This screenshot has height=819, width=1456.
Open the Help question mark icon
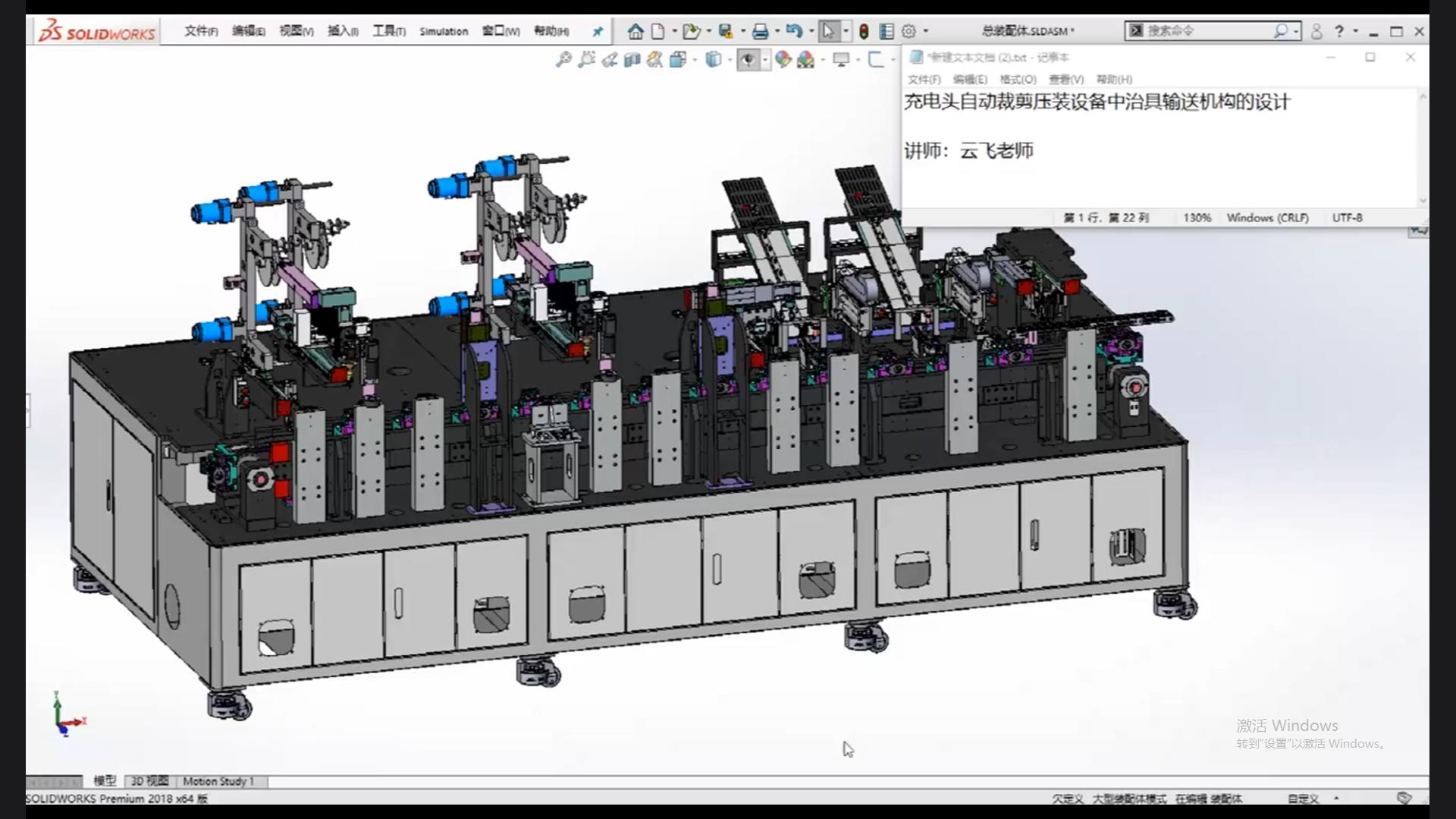pos(1339,31)
